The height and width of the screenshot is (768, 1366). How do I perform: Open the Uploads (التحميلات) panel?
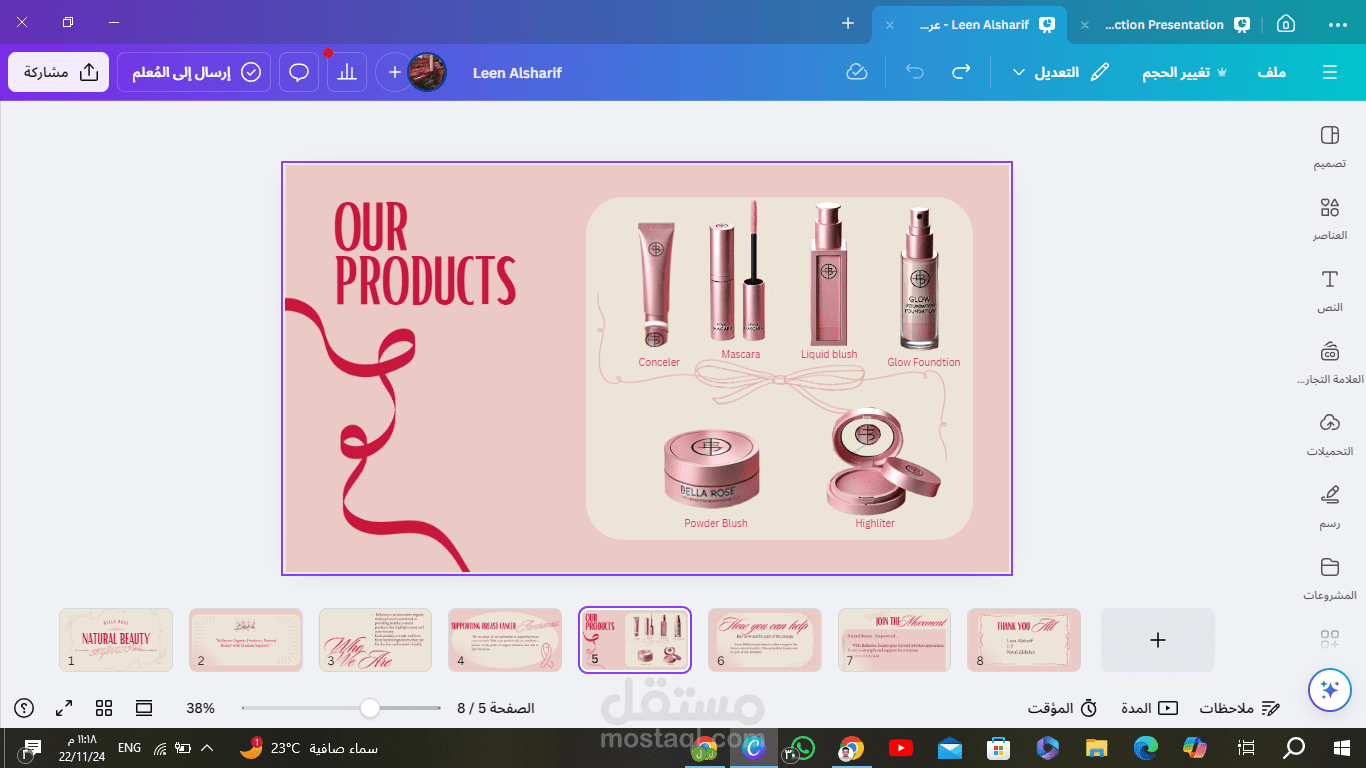pyautogui.click(x=1329, y=435)
